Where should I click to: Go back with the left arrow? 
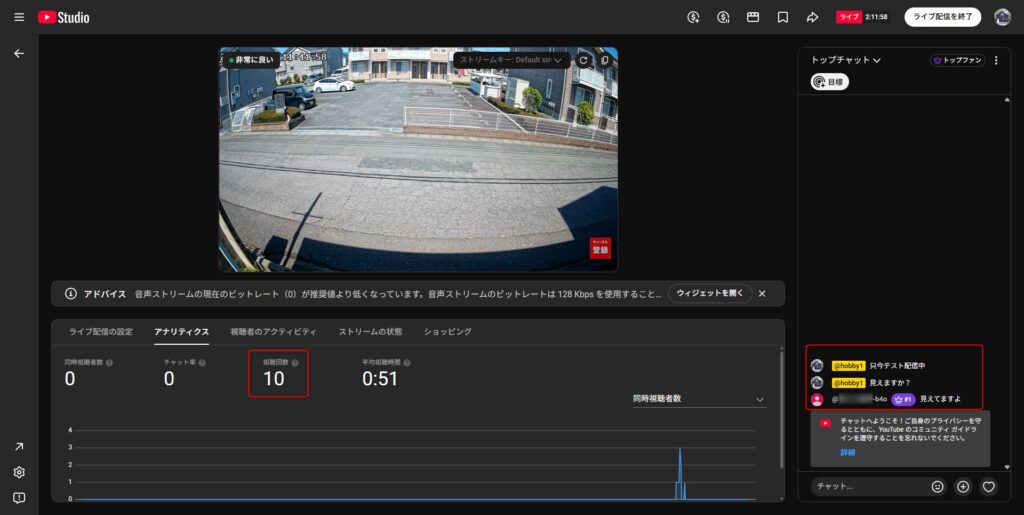pos(19,54)
